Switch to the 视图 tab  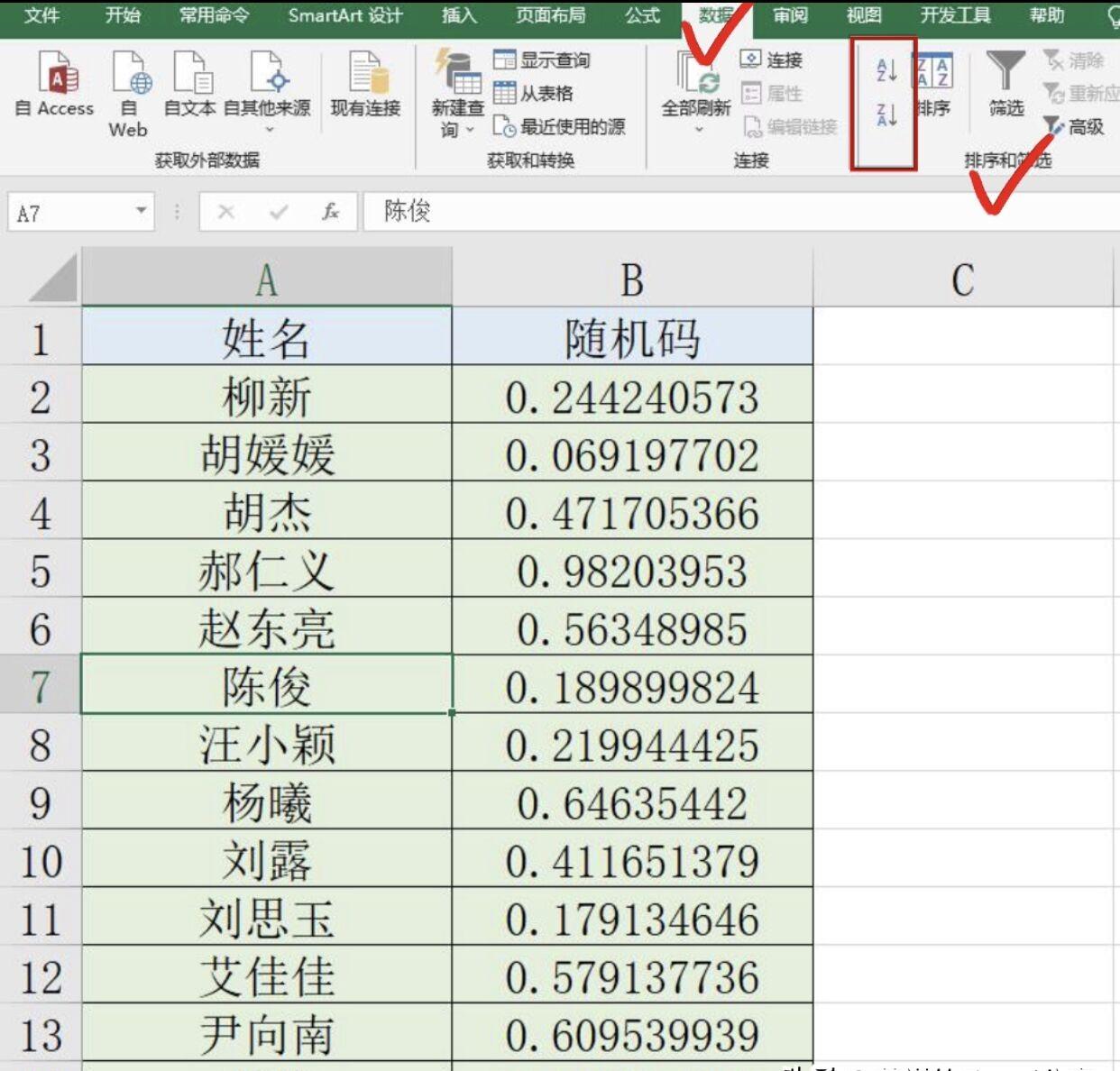[864, 15]
